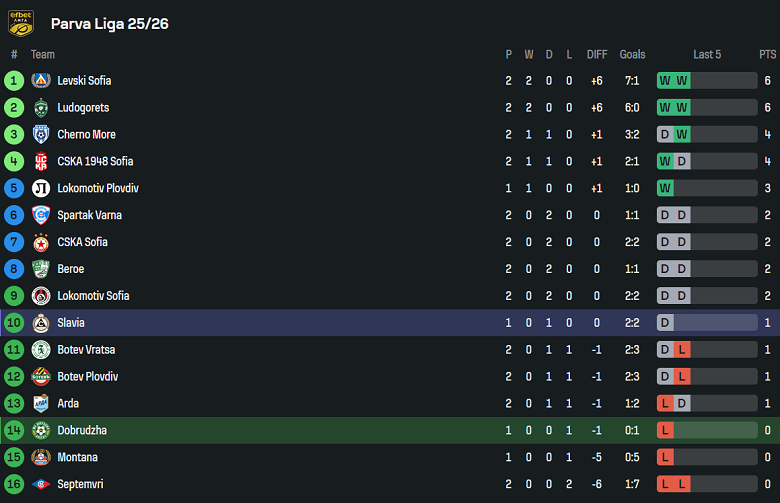The image size is (780, 503).
Task: Click Levski Sofia's Last 5 form bar
Action: [x=706, y=81]
